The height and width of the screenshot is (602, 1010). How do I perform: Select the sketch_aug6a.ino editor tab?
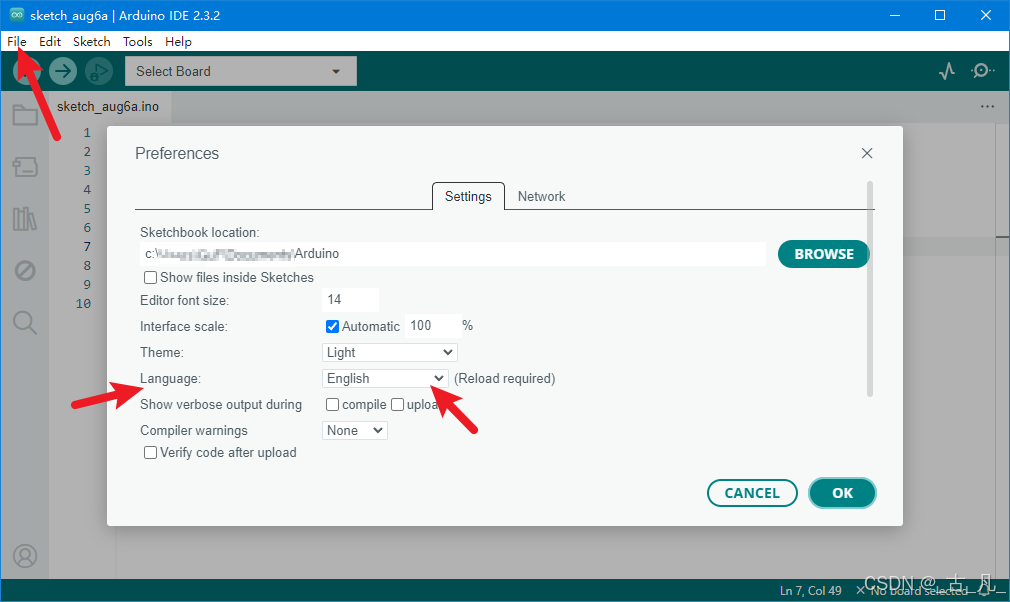(108, 107)
